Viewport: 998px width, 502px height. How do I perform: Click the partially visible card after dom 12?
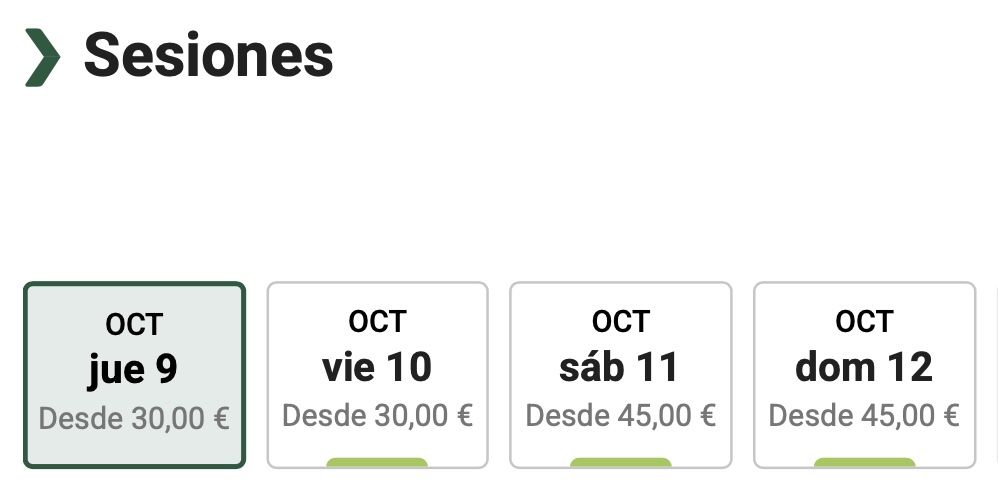click(x=995, y=375)
